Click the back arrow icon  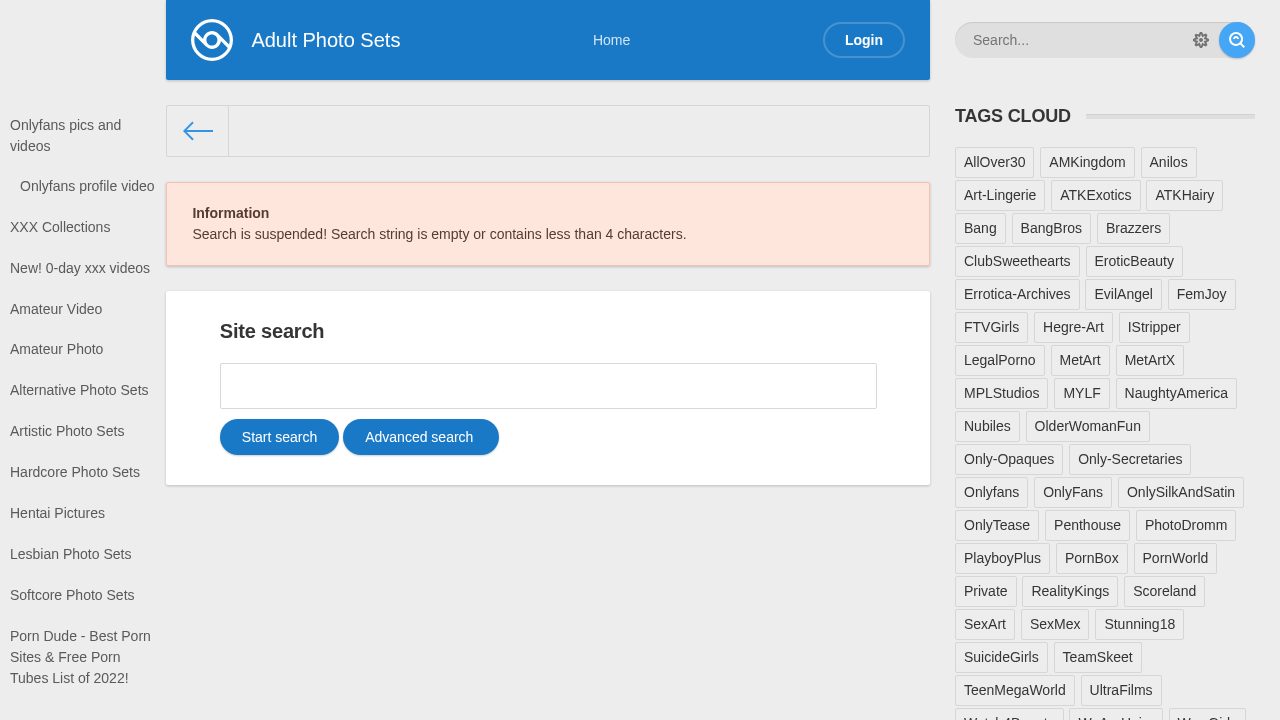tap(198, 131)
